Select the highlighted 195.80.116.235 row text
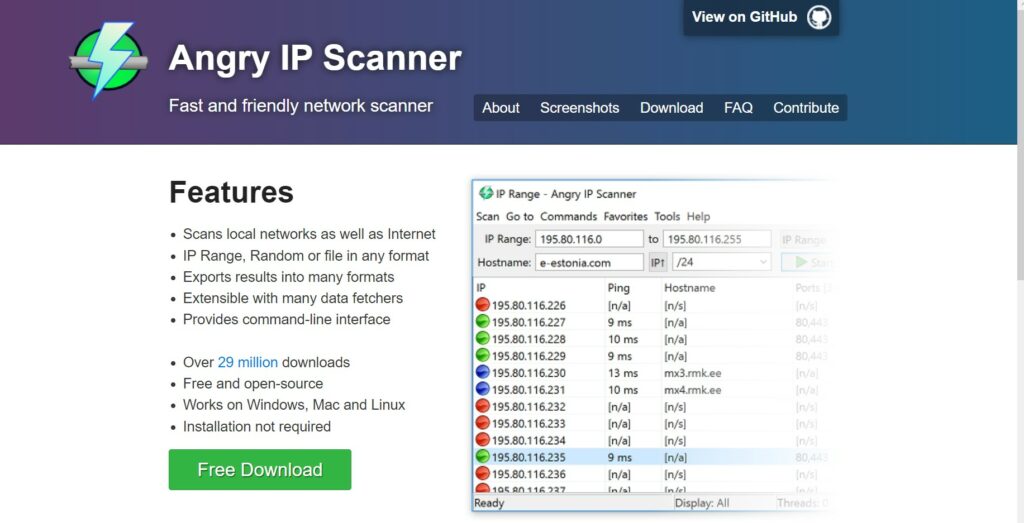Image resolution: width=1024 pixels, height=523 pixels. tap(529, 457)
